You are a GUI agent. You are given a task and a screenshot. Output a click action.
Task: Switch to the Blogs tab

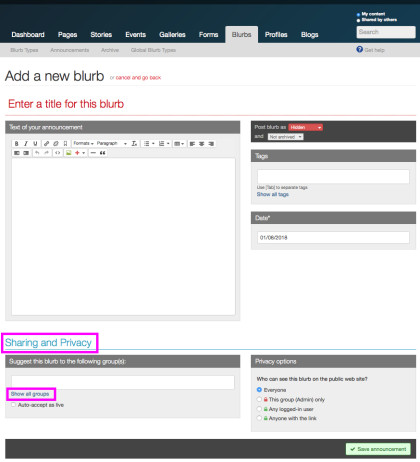point(310,35)
